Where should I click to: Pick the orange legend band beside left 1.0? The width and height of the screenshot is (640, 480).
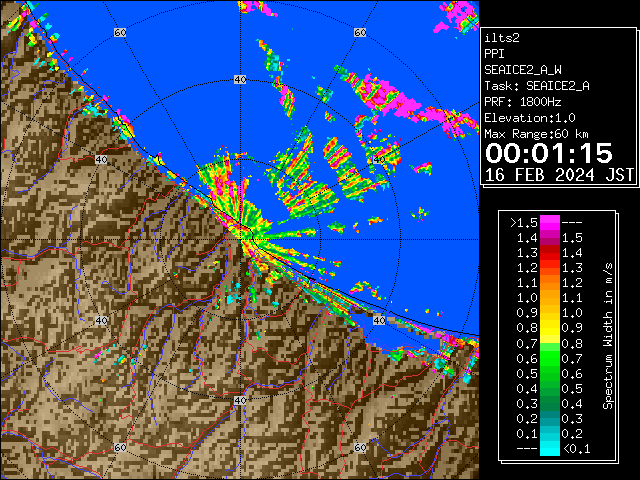click(x=549, y=298)
